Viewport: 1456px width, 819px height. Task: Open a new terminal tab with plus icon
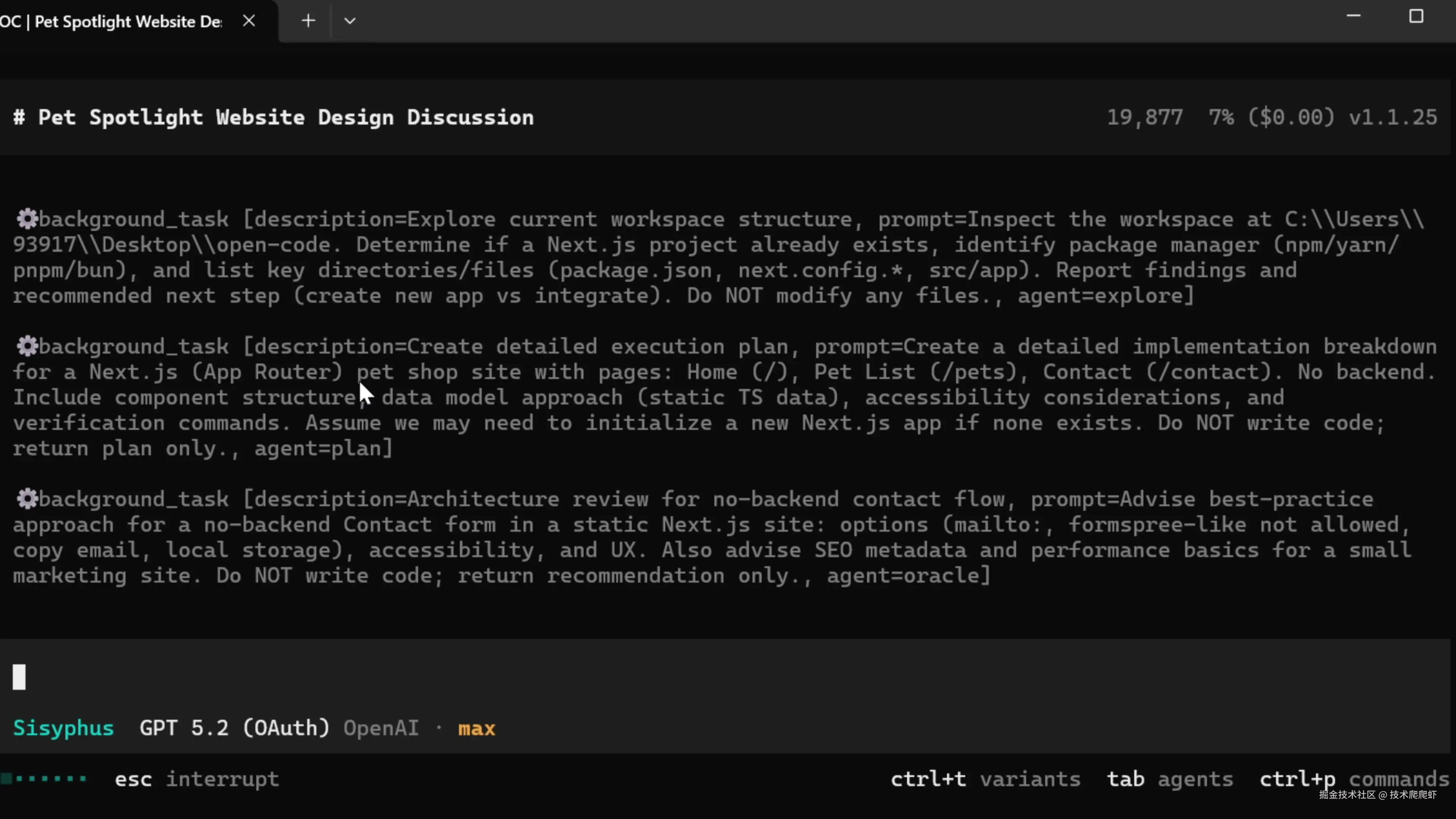pos(308,22)
